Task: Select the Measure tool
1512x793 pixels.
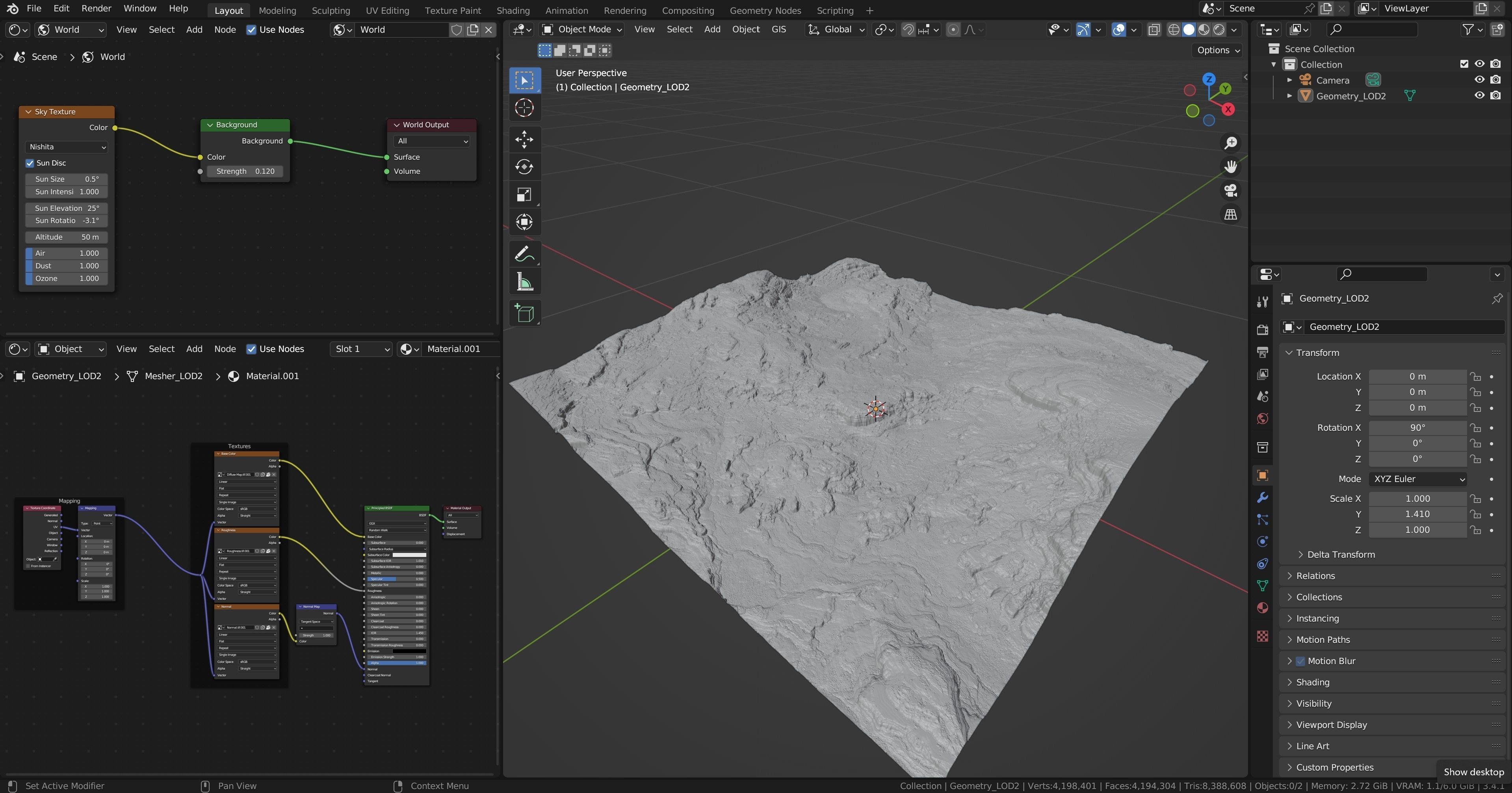Action: pyautogui.click(x=524, y=282)
